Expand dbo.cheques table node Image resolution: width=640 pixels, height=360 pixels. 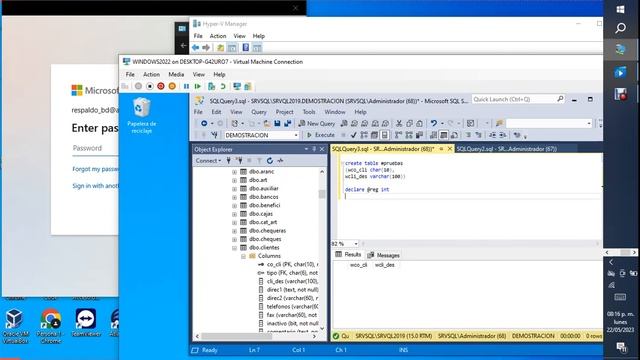[234, 239]
